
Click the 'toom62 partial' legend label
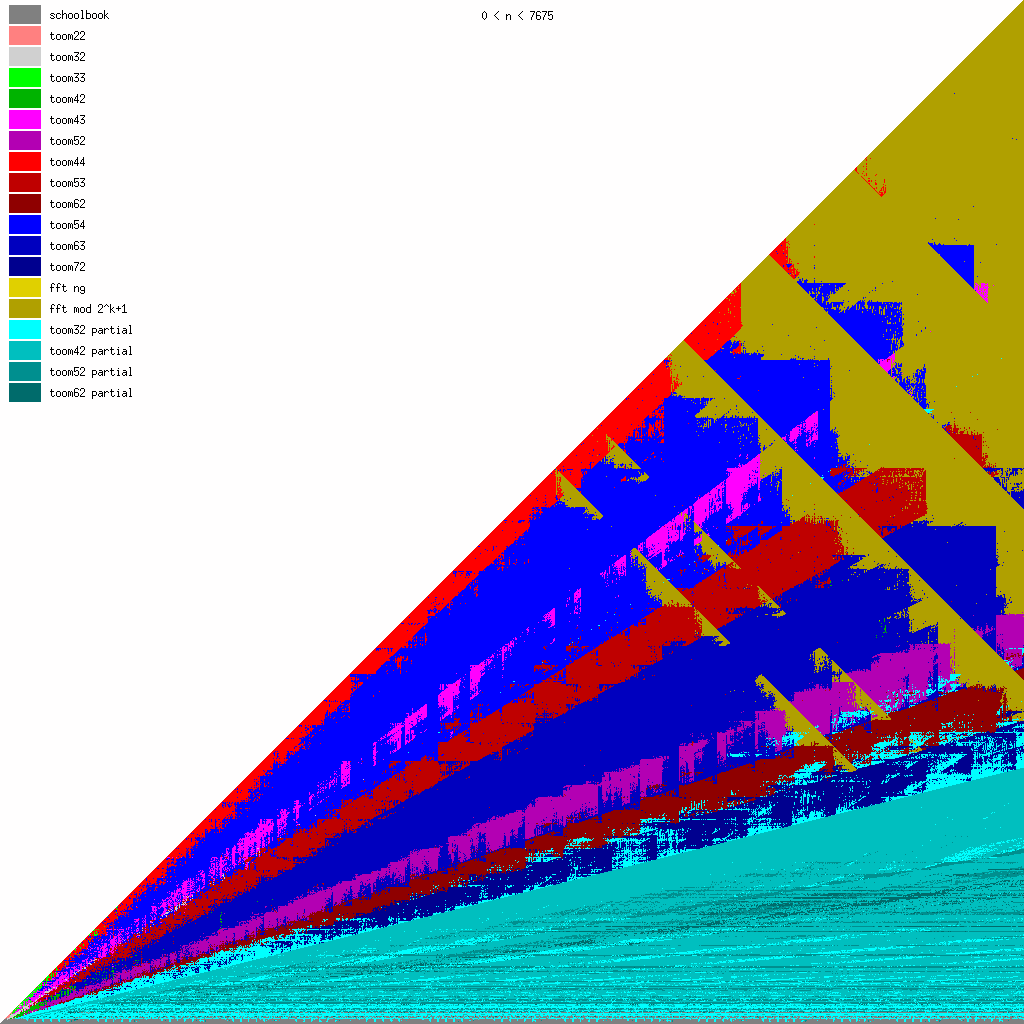(x=91, y=392)
